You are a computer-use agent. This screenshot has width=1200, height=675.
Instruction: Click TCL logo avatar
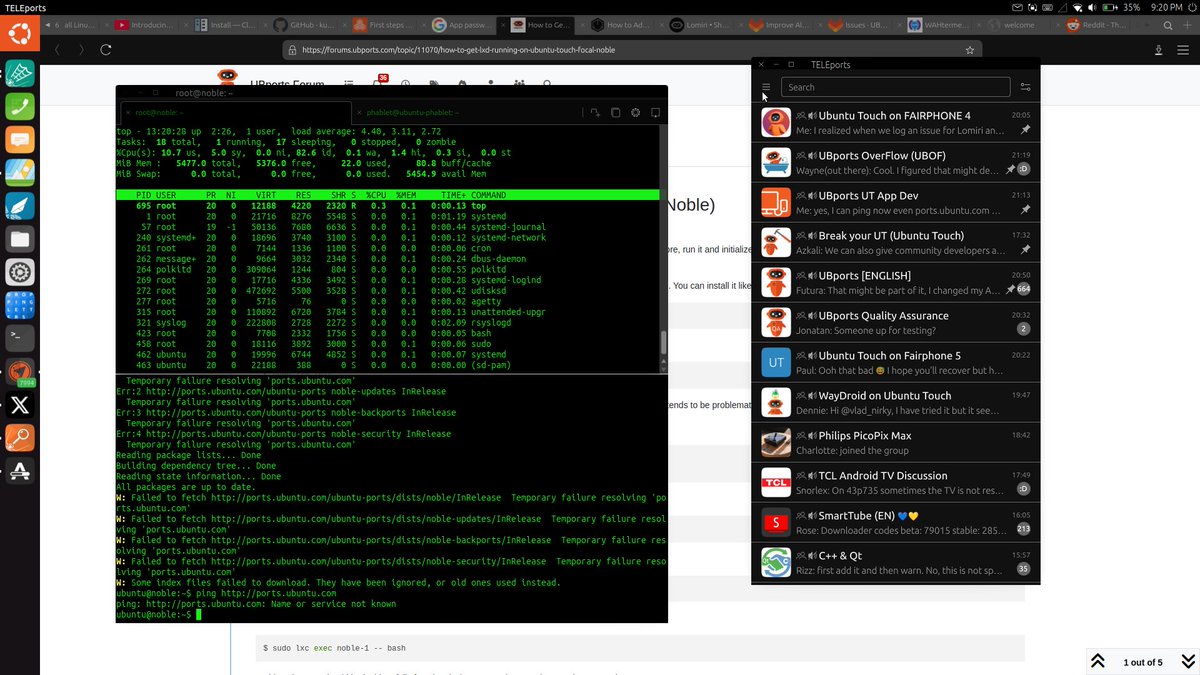tap(776, 483)
